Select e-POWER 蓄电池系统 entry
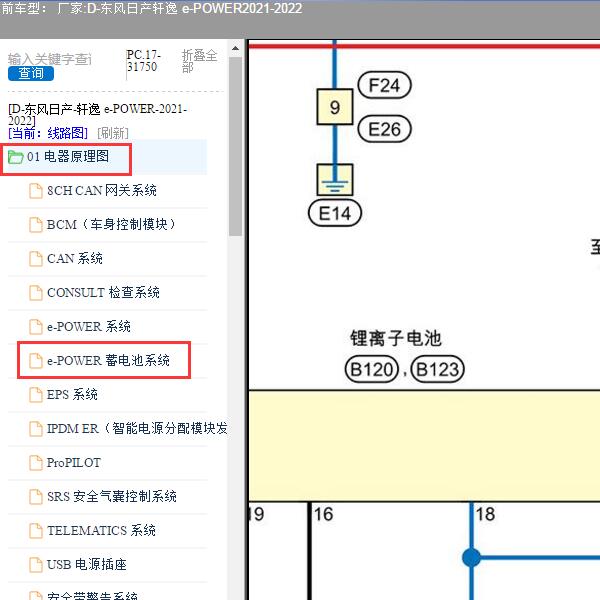Viewport: 600px width, 600px height. [x=108, y=360]
